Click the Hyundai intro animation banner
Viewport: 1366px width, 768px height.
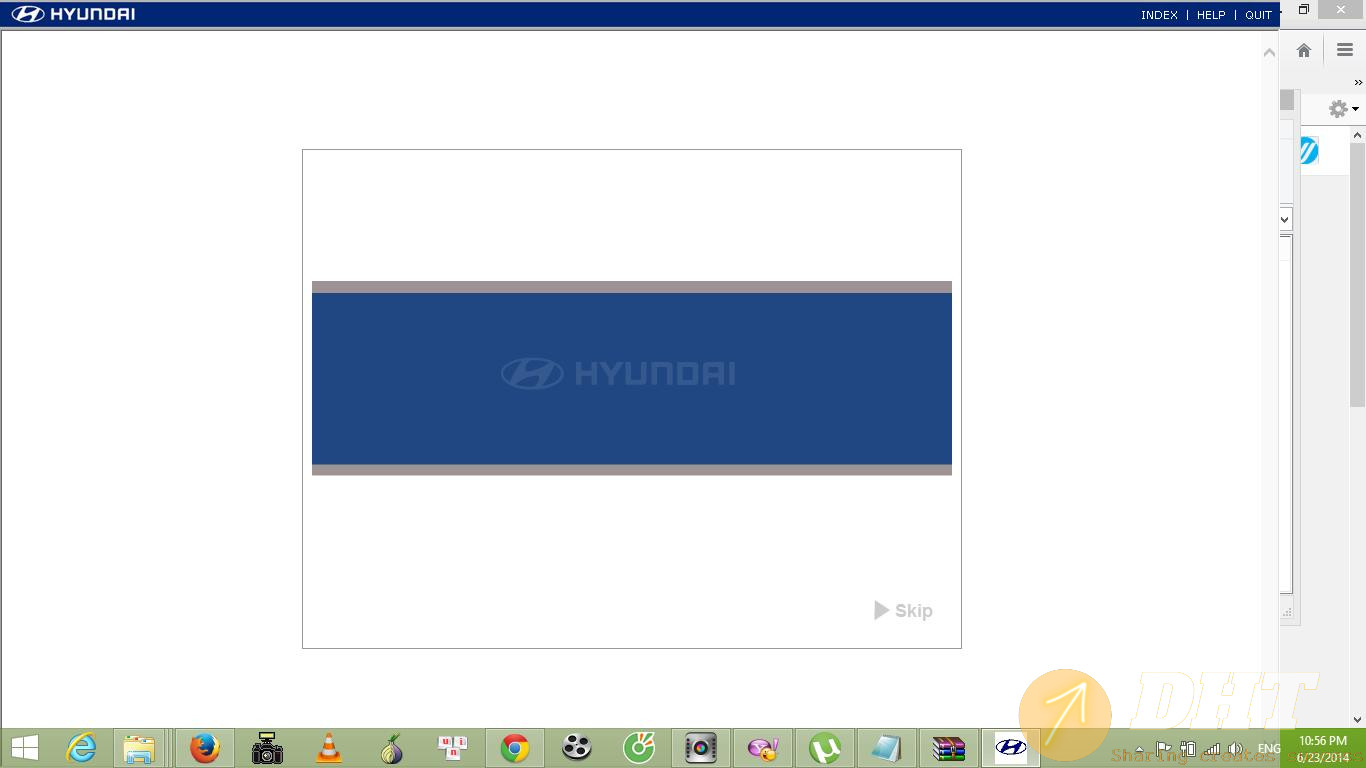[632, 378]
